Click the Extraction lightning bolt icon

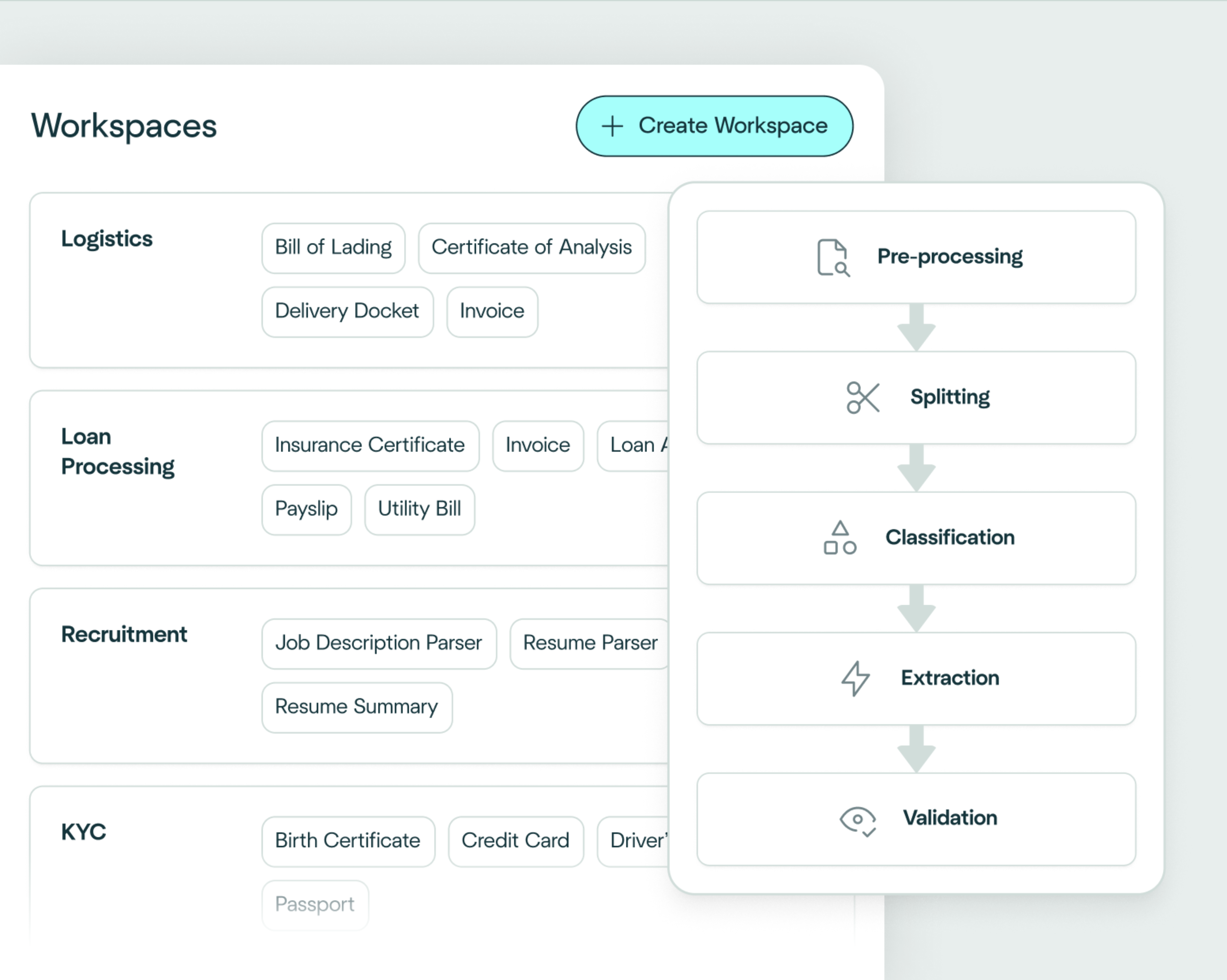[855, 678]
